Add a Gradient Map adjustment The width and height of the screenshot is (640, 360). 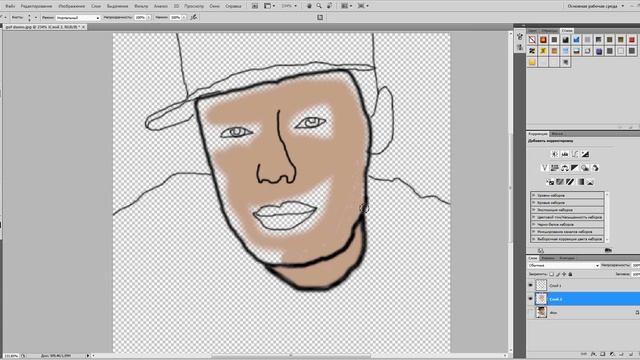580,182
